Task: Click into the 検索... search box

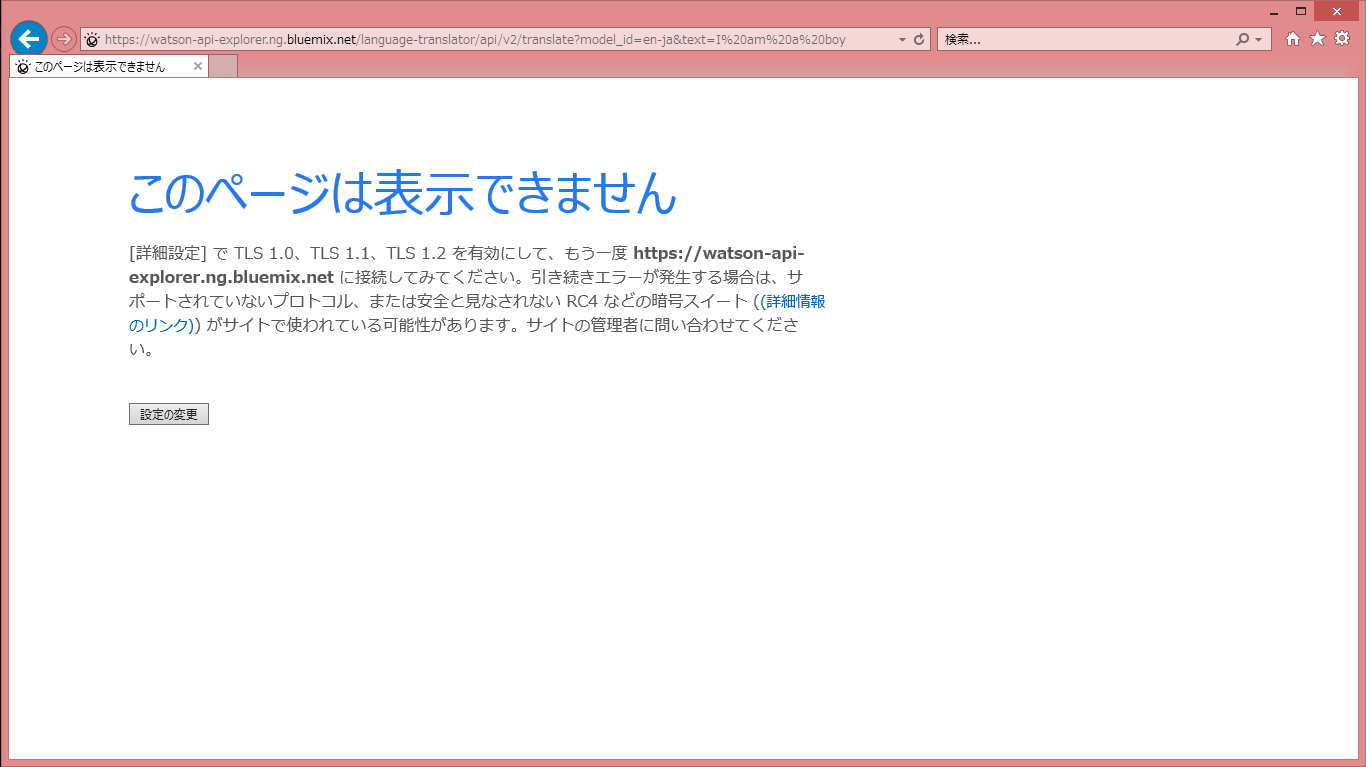Action: [1085, 40]
